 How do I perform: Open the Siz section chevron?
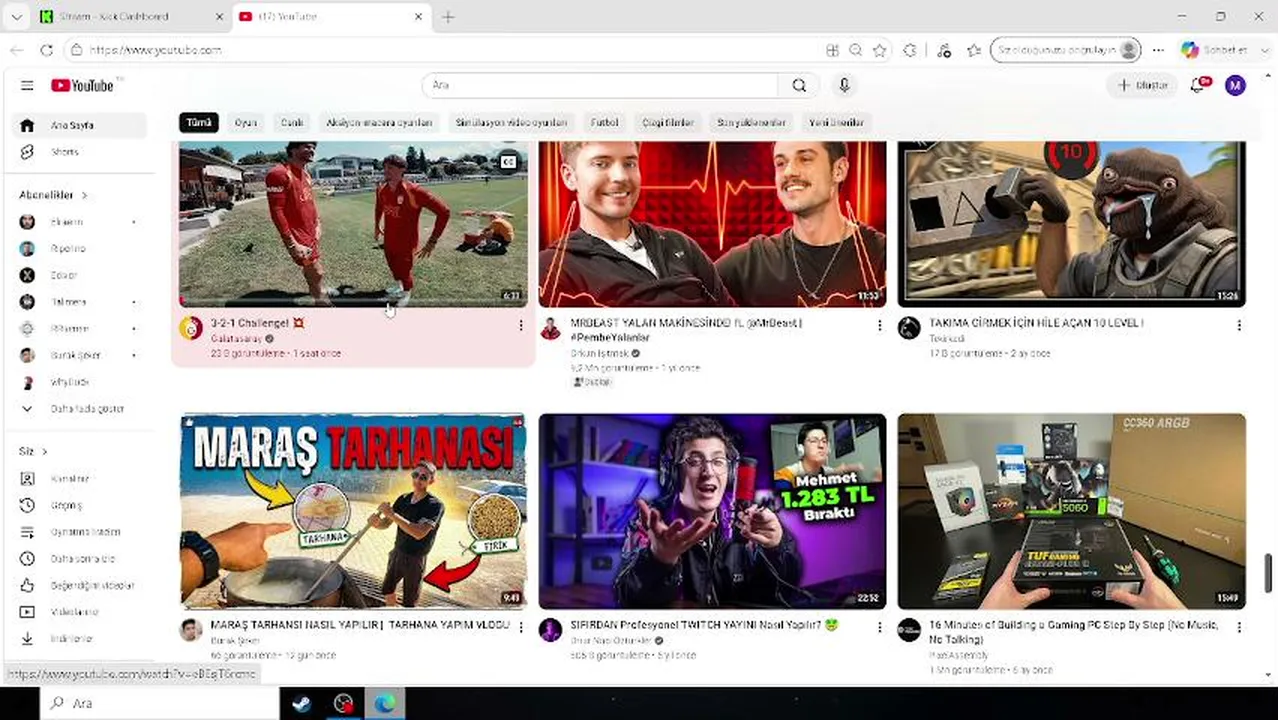tap(44, 451)
